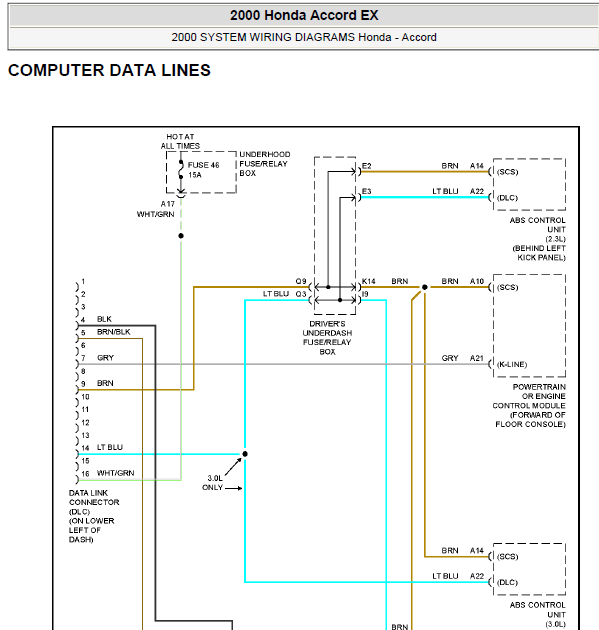Click the splice dot on the WHT/GRN wire
599x630 pixels.
coord(181,236)
